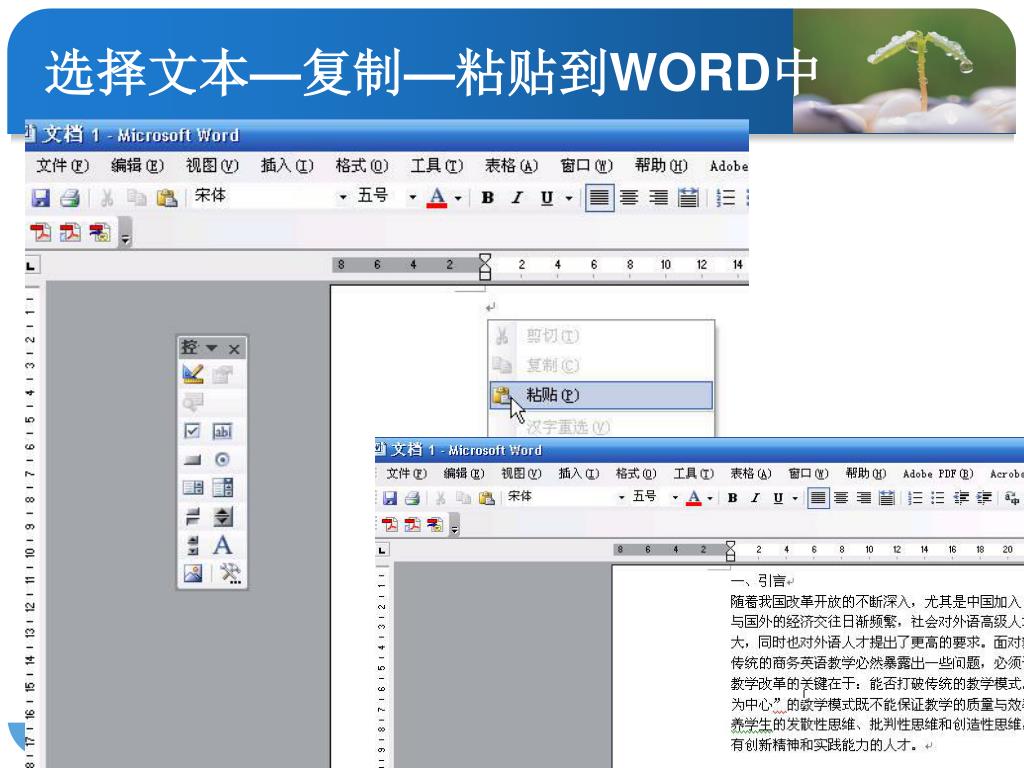Toggle Italic in front Word window

tap(756, 498)
